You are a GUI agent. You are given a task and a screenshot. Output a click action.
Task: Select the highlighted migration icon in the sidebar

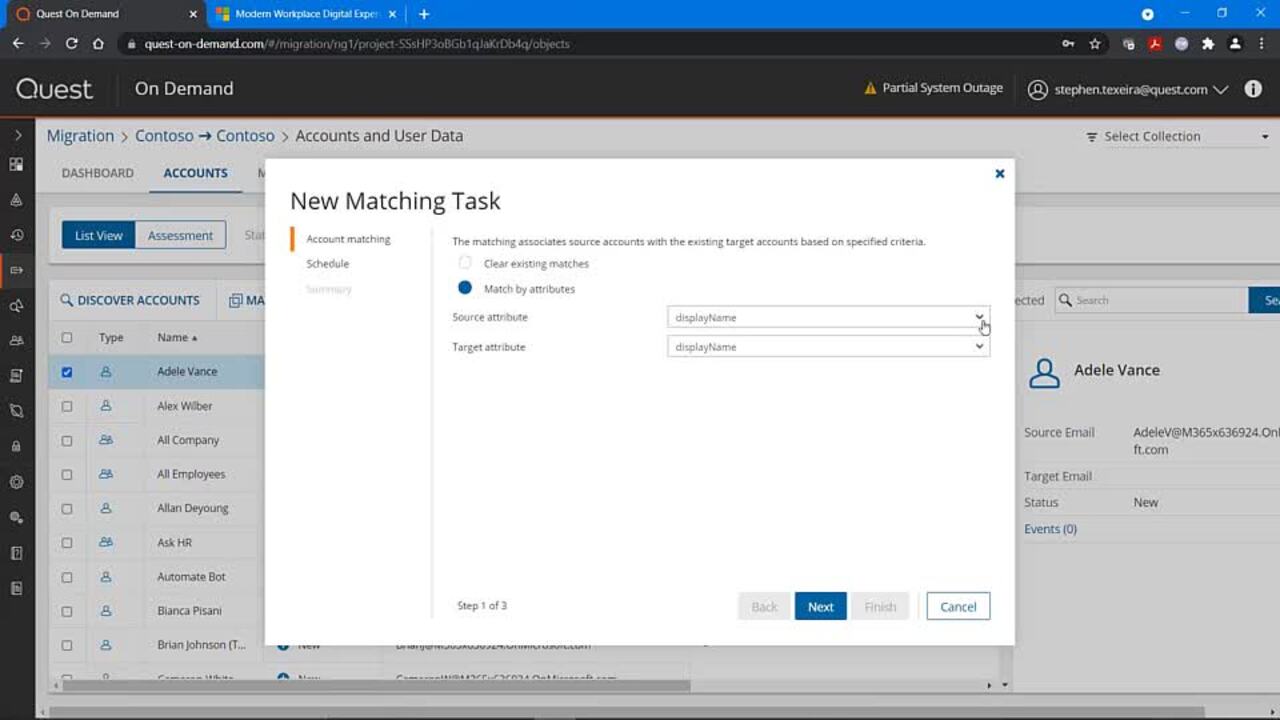pyautogui.click(x=16, y=270)
